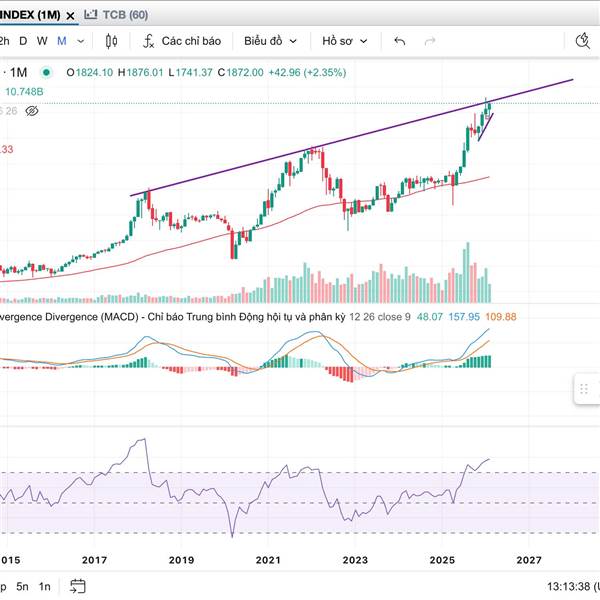Click the 2021 time axis label
Image resolution: width=600 pixels, height=600 pixels.
[268, 560]
